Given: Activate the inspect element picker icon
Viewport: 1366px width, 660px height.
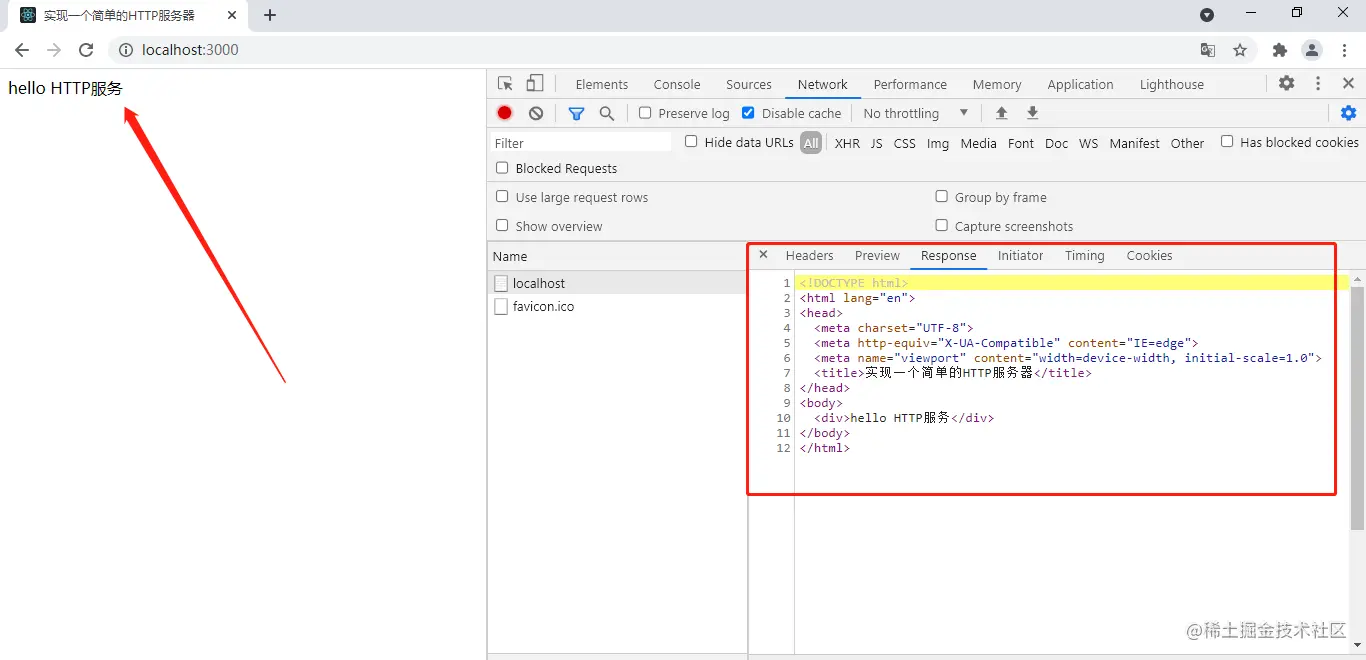Looking at the screenshot, I should [x=505, y=84].
